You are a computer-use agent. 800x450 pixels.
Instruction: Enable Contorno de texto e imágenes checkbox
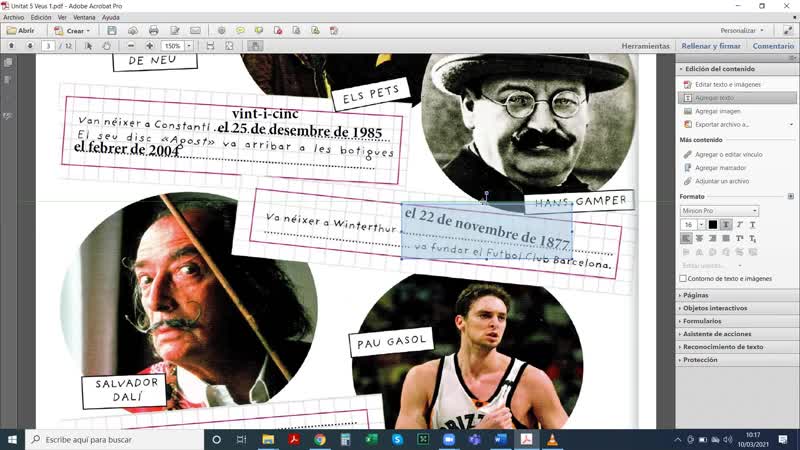coord(683,278)
